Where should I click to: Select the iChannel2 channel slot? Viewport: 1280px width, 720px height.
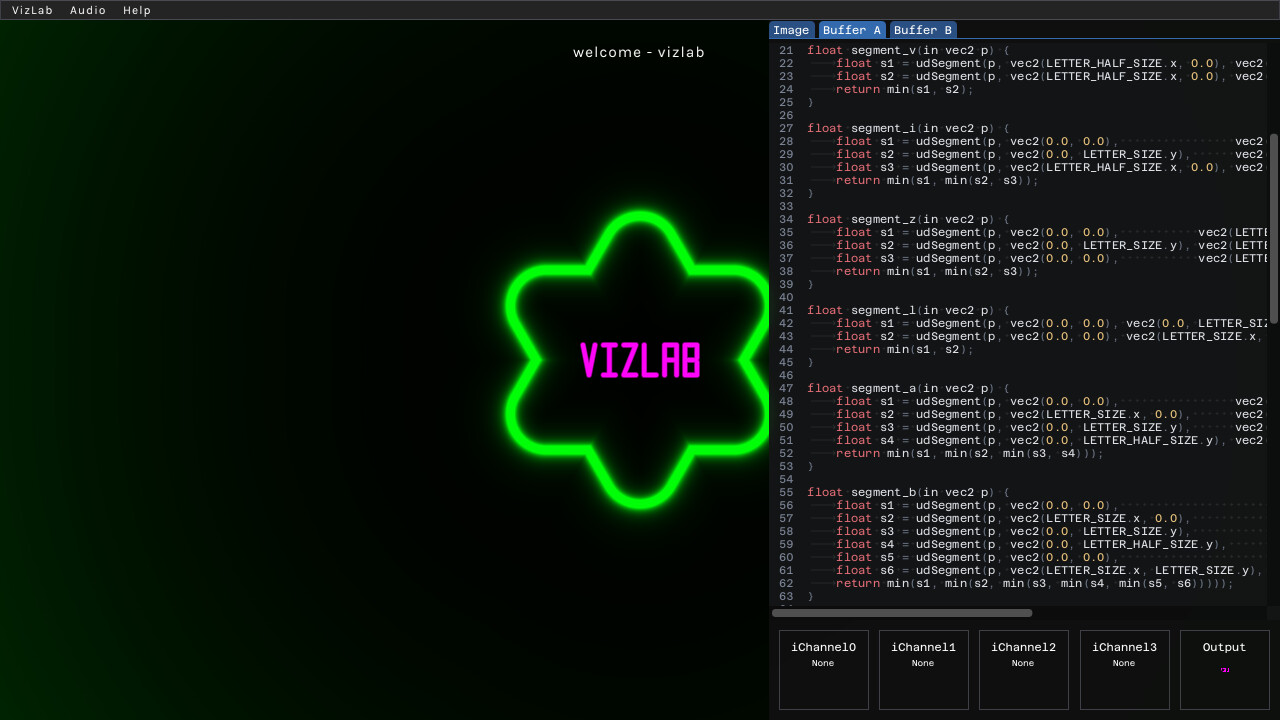pyautogui.click(x=1023, y=669)
